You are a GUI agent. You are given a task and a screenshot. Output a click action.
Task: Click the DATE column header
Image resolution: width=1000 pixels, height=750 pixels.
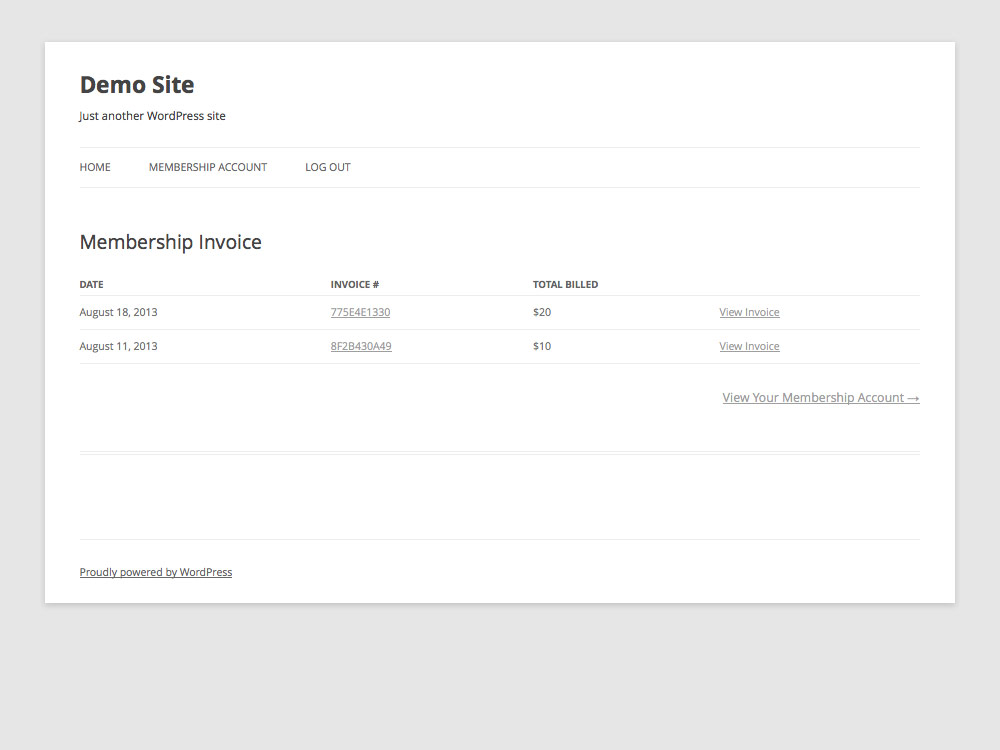91,284
